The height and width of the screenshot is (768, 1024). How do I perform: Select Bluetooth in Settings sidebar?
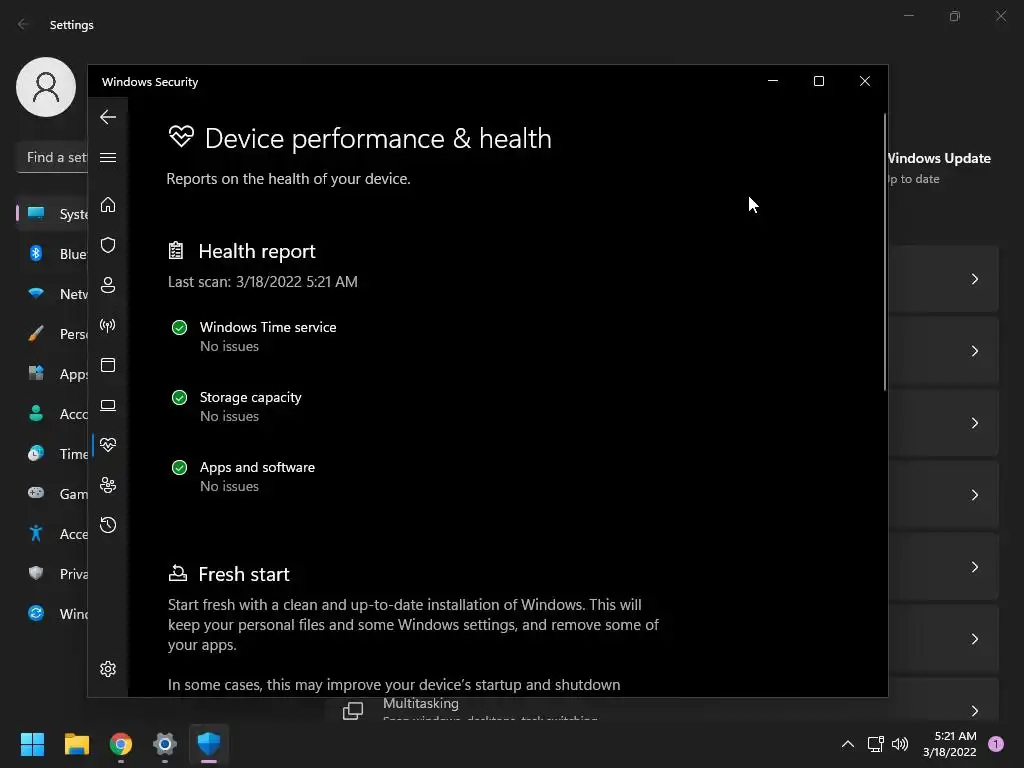pyautogui.click(x=53, y=253)
